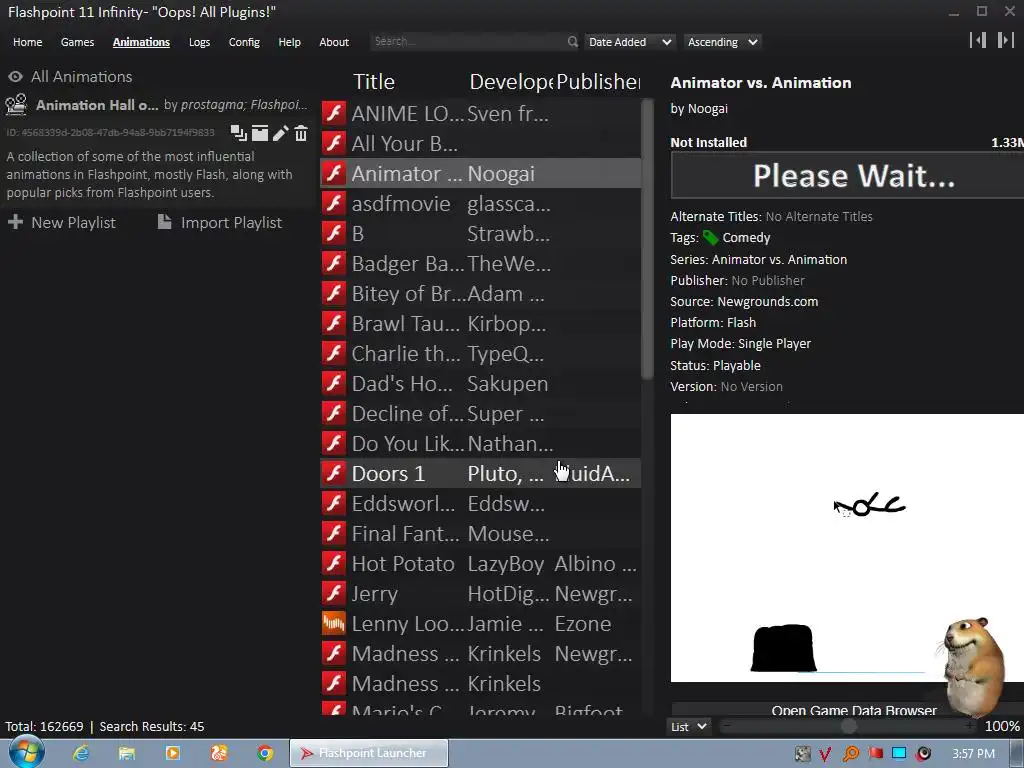This screenshot has width=1024, height=768.
Task: Click the New Playlist label
Action: pyautogui.click(x=73, y=222)
